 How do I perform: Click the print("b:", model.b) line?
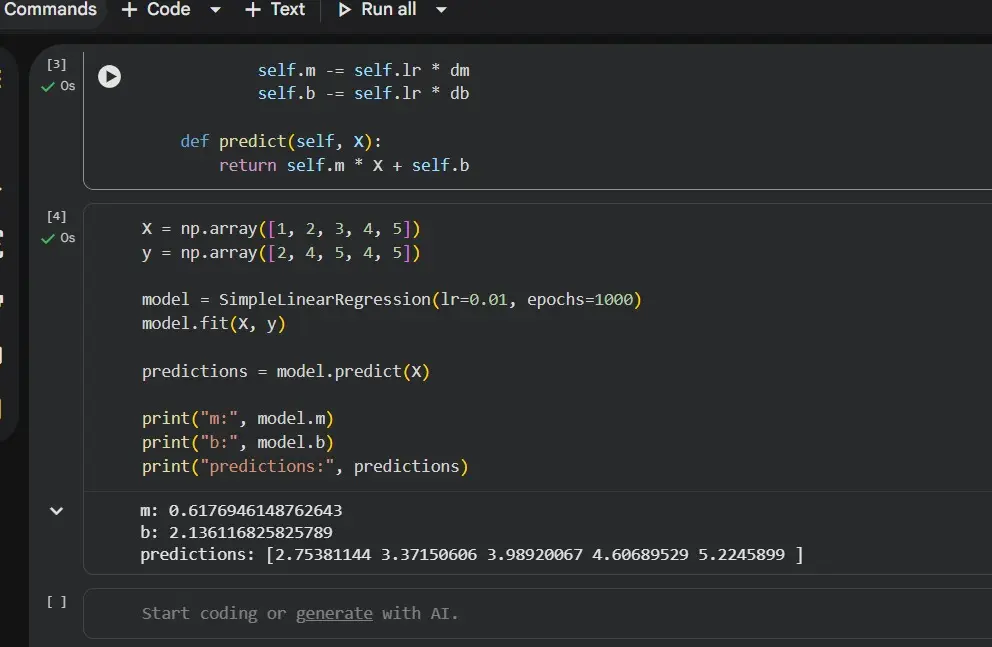point(238,443)
